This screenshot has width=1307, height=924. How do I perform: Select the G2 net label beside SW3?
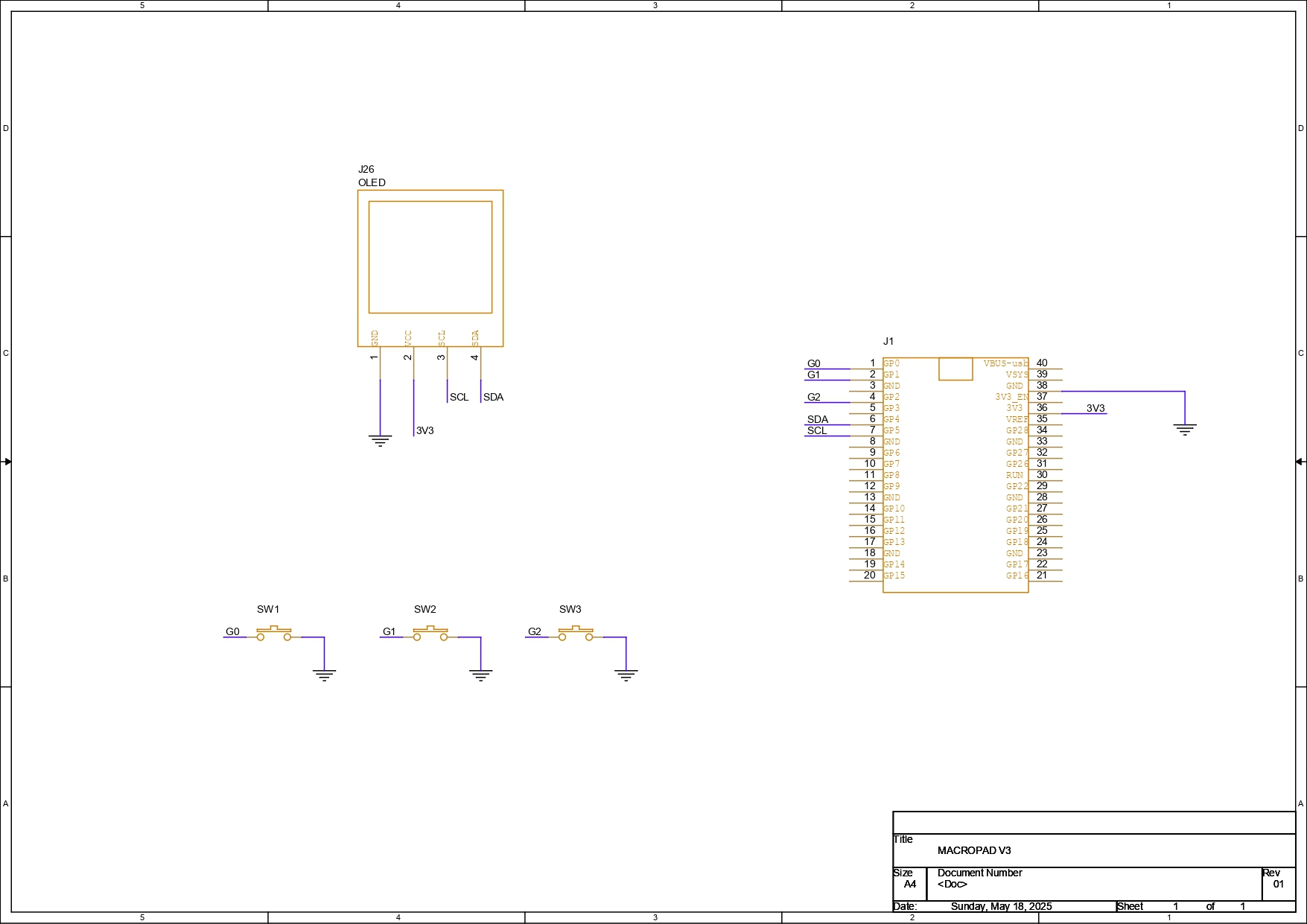[534, 632]
